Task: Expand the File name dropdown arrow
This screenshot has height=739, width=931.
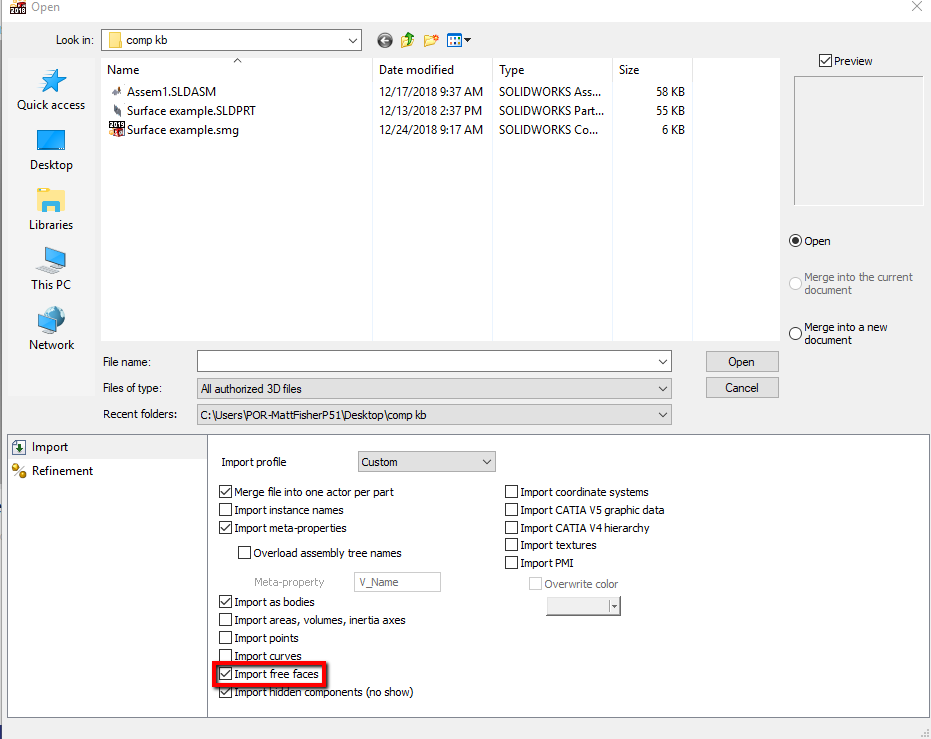Action: point(663,361)
